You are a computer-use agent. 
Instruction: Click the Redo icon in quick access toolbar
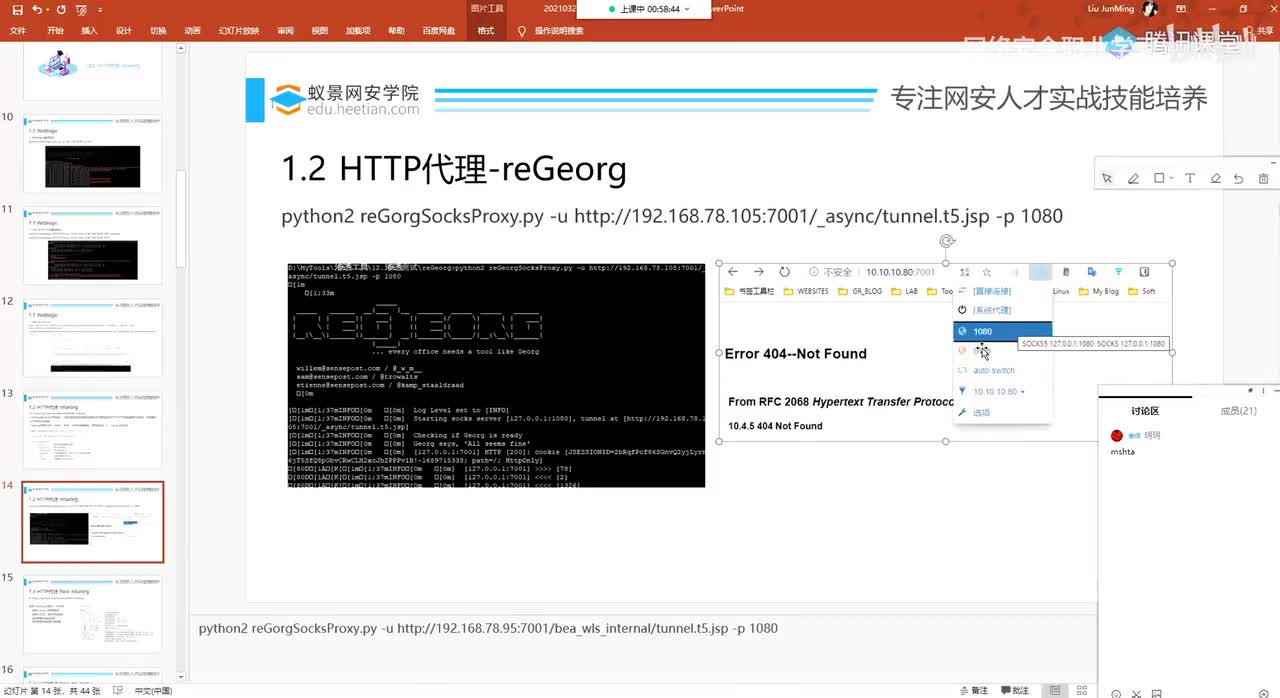(x=60, y=9)
